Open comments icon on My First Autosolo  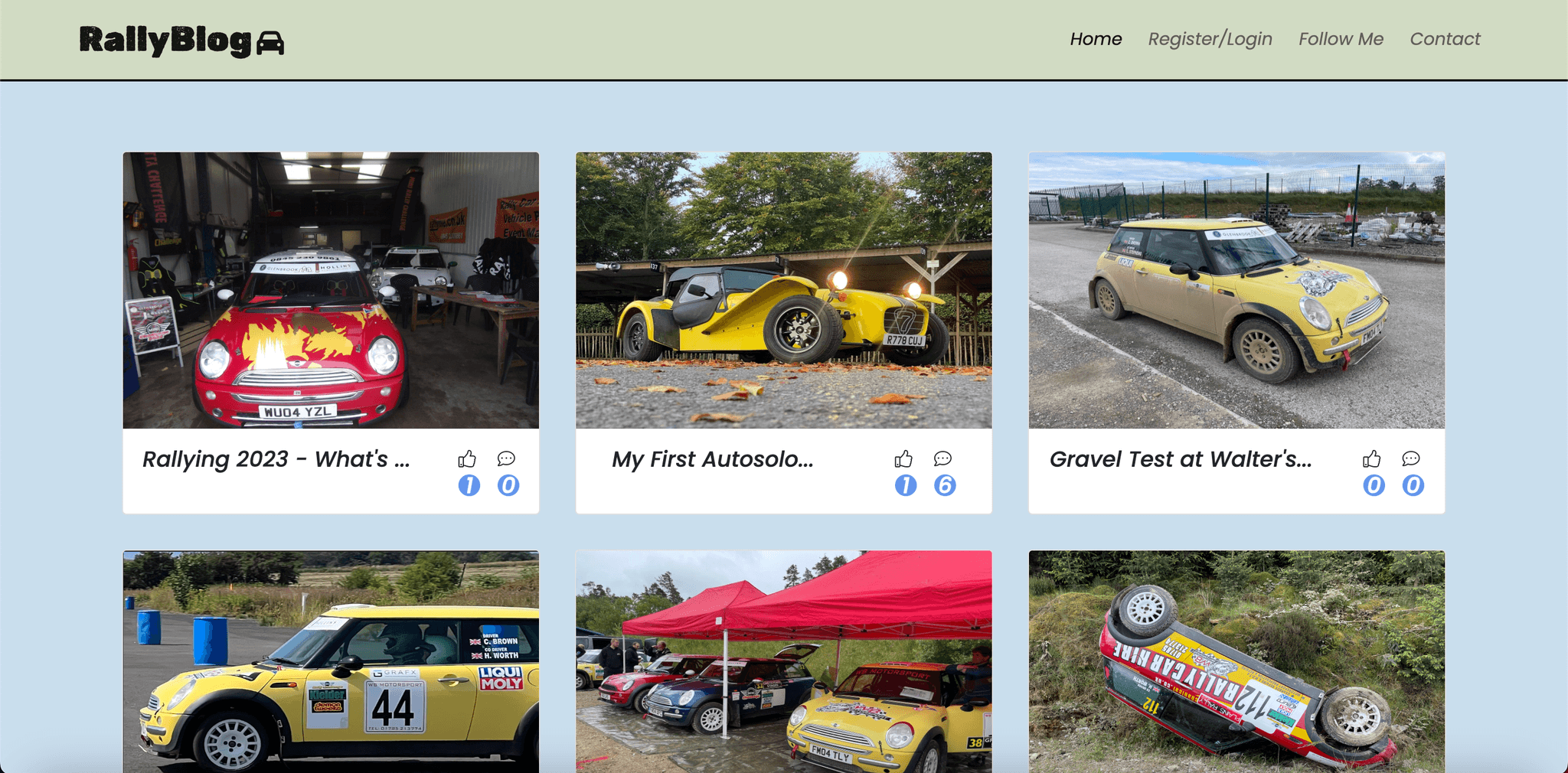[942, 458]
